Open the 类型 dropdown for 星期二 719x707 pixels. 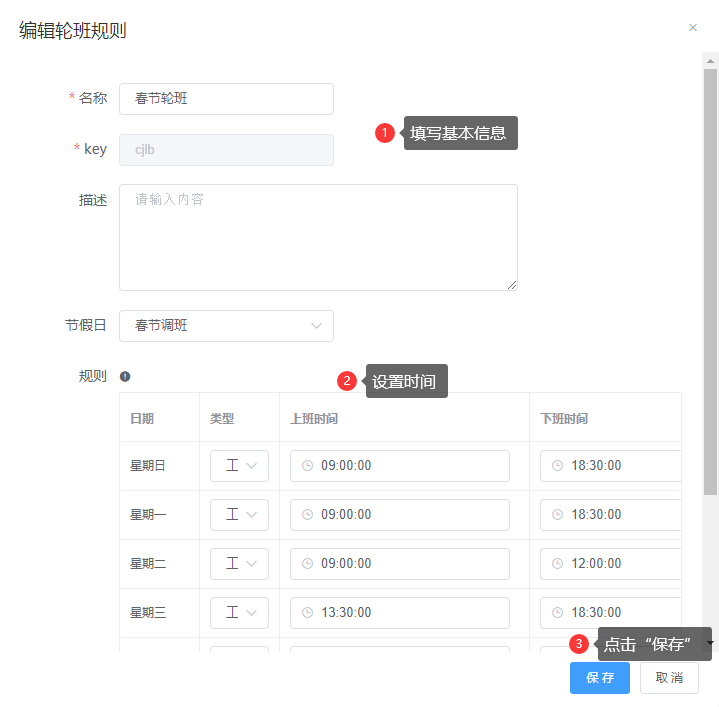click(x=239, y=564)
